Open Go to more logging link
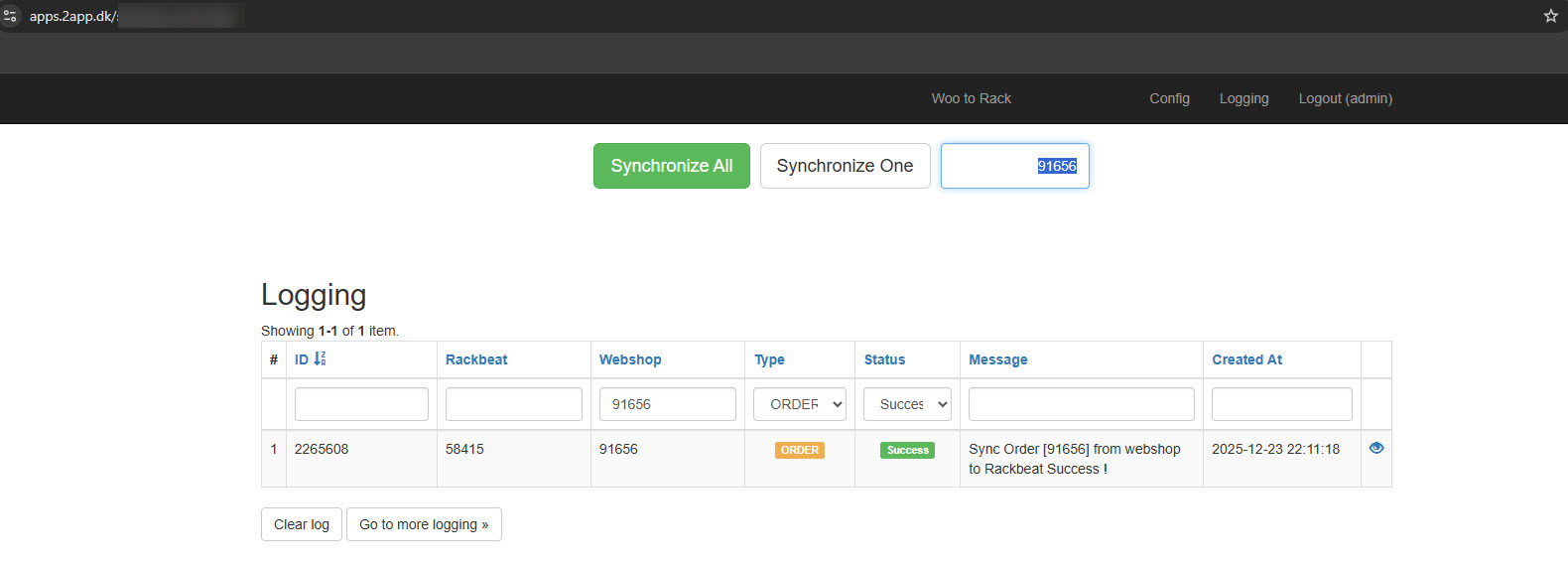Screen dimensions: 1568x566 click(424, 524)
